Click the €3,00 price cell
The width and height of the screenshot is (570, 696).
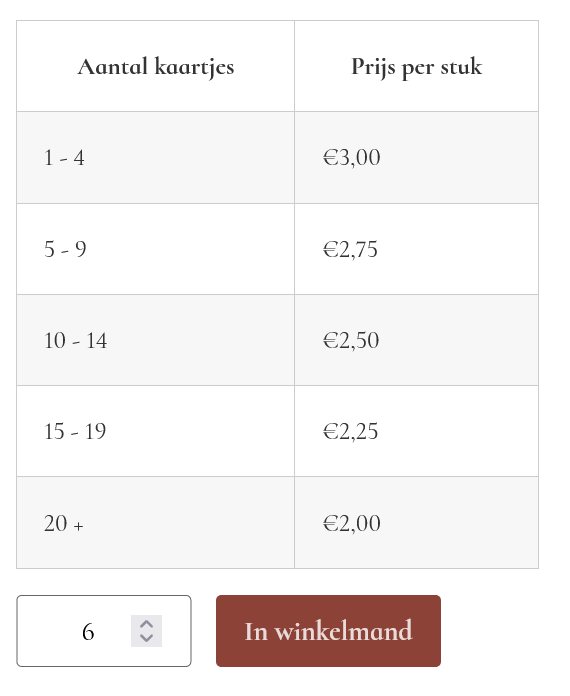[416, 158]
